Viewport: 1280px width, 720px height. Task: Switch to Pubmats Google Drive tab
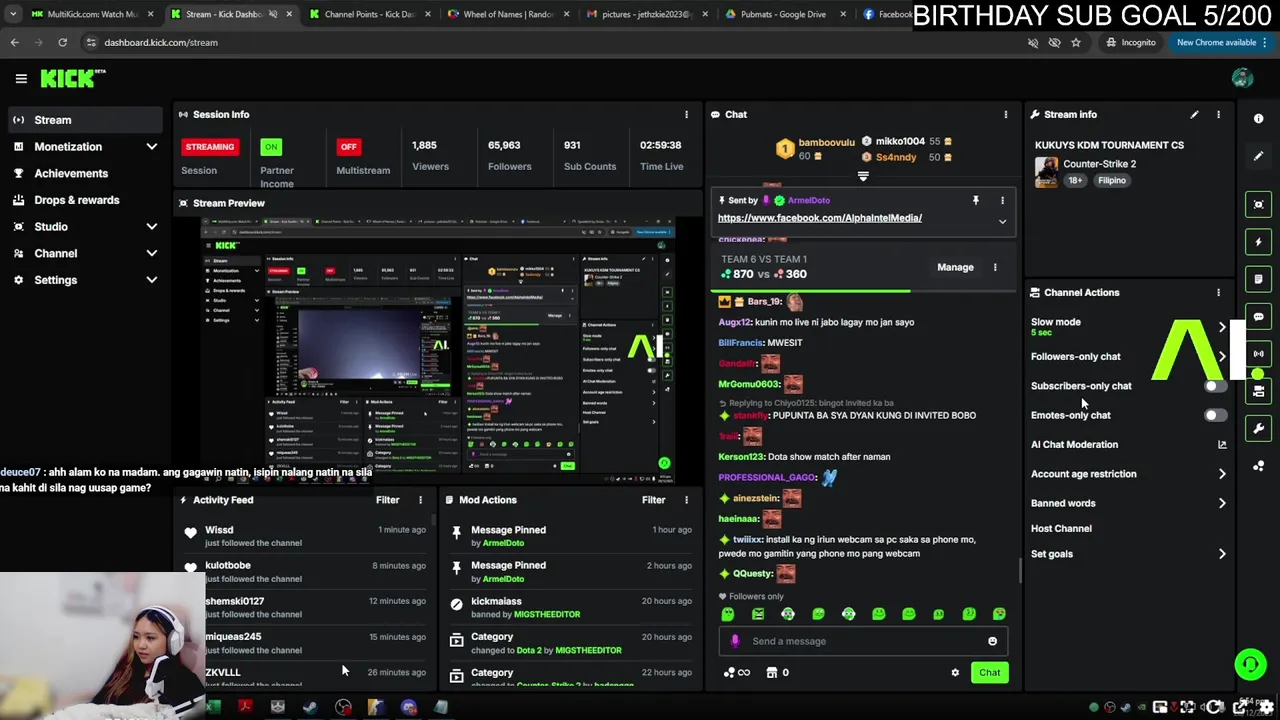pos(783,14)
